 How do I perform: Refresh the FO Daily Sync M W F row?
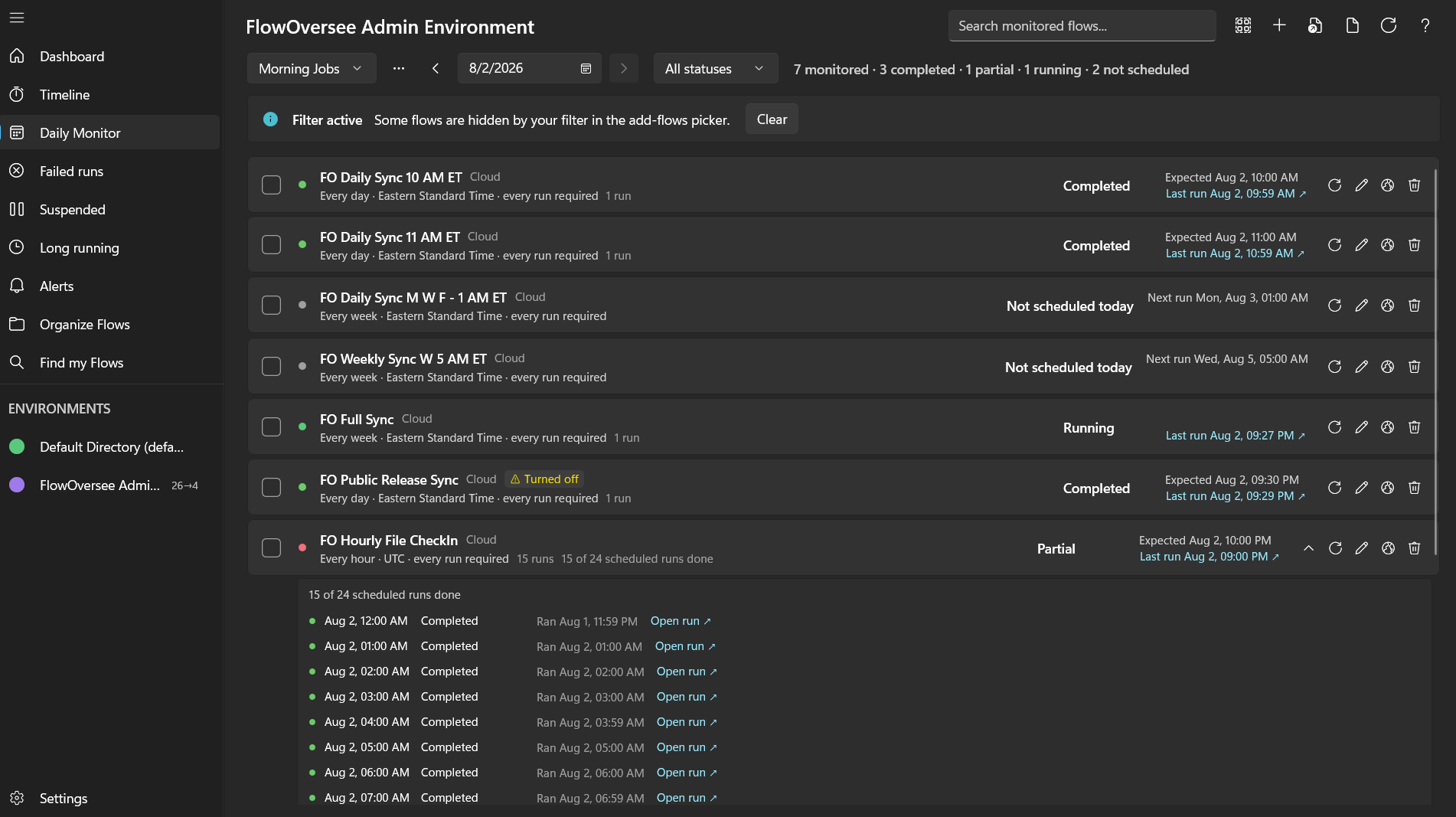click(1335, 306)
